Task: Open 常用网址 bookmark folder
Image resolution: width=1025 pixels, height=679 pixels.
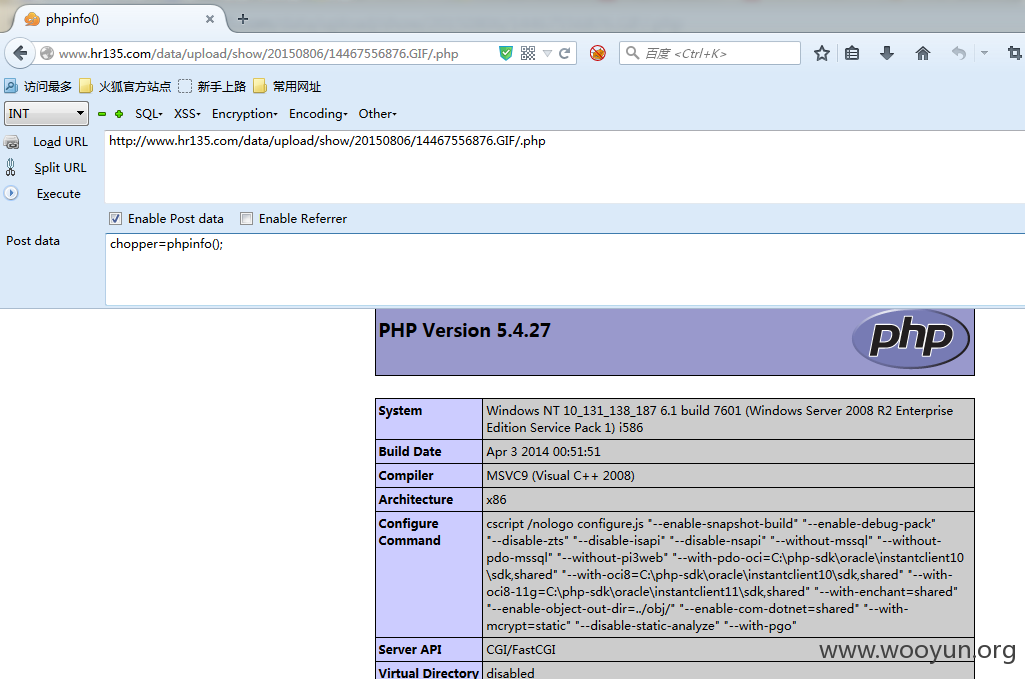Action: pos(288,86)
